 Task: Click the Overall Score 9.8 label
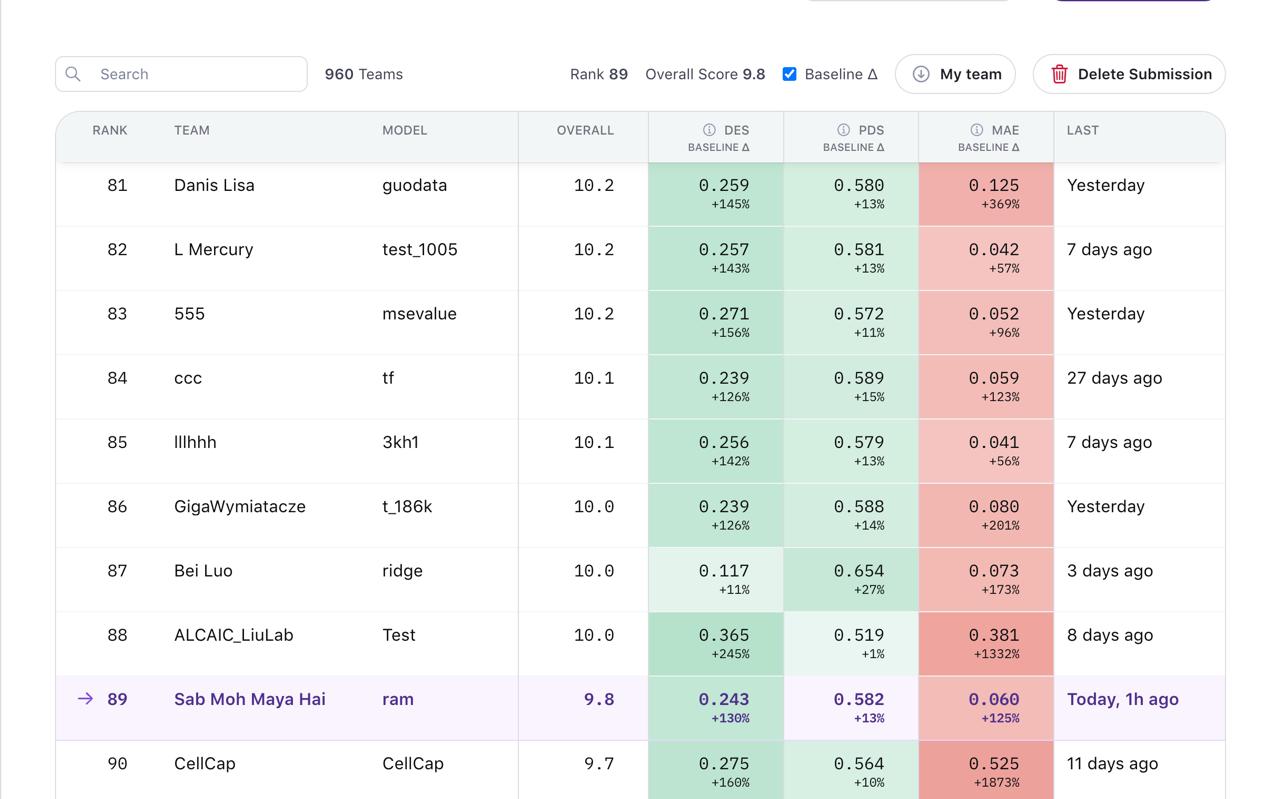706,73
